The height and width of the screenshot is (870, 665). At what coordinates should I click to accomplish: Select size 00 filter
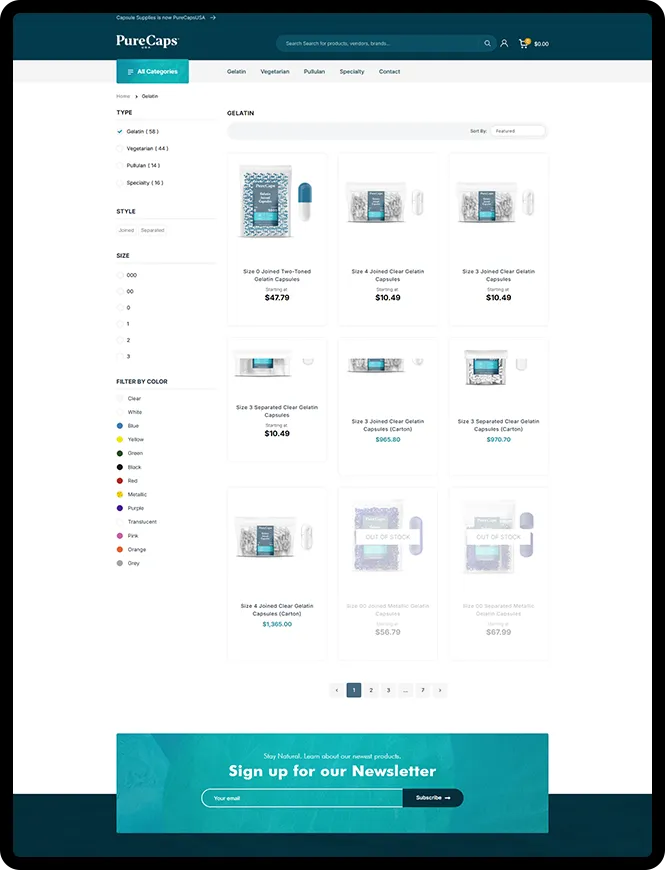tap(120, 291)
